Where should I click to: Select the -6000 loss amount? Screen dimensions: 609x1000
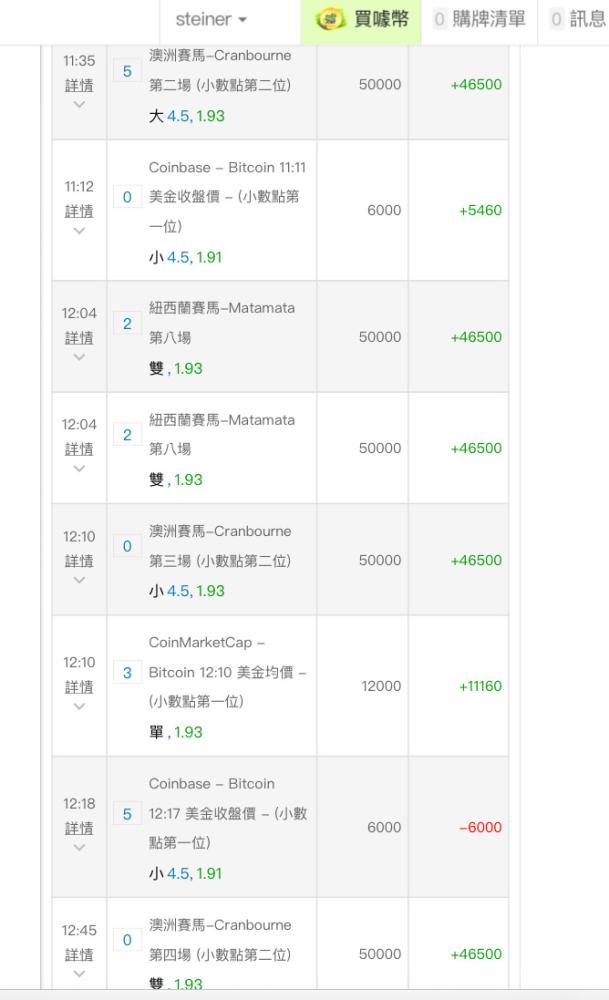[480, 827]
